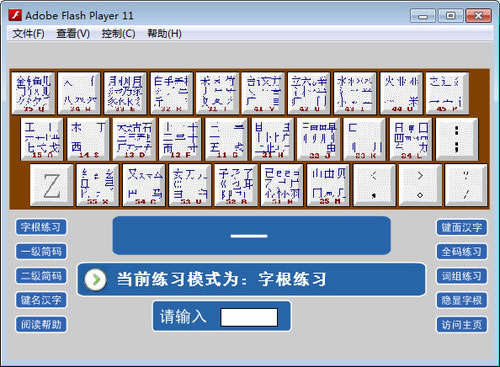Click the 11 G radical key
The height and width of the screenshot is (367, 500).
click(226, 139)
